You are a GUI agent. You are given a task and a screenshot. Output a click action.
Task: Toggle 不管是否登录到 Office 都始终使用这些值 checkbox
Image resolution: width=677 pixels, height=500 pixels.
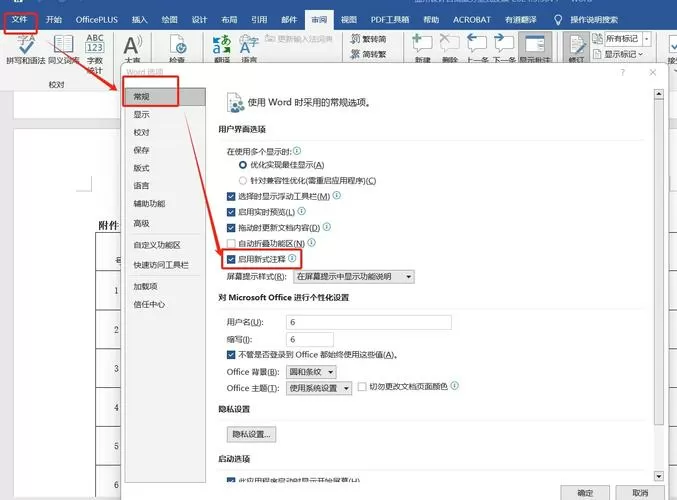pos(231,354)
